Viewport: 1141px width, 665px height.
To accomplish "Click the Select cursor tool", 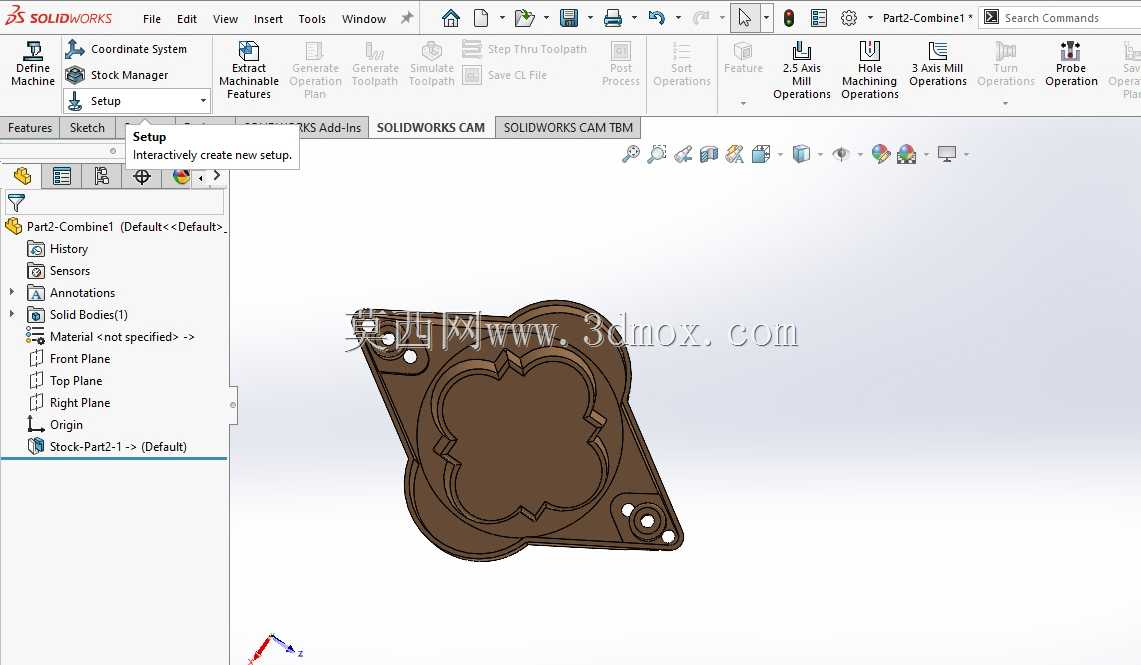I will point(744,18).
